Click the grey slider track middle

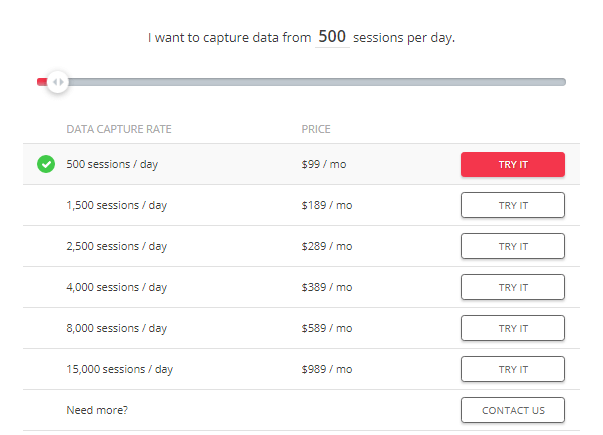pyautogui.click(x=317, y=82)
